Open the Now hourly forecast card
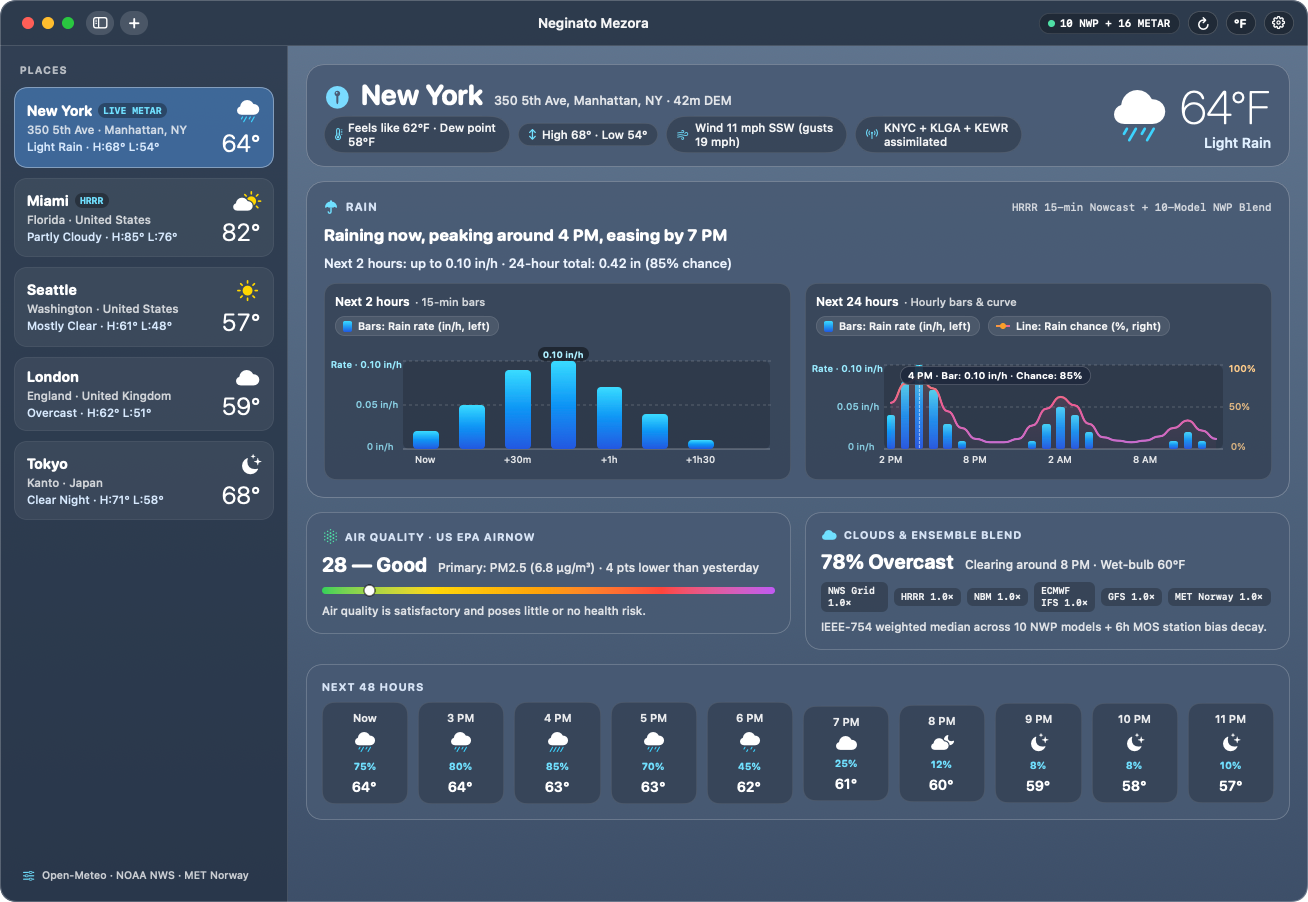 pos(365,752)
